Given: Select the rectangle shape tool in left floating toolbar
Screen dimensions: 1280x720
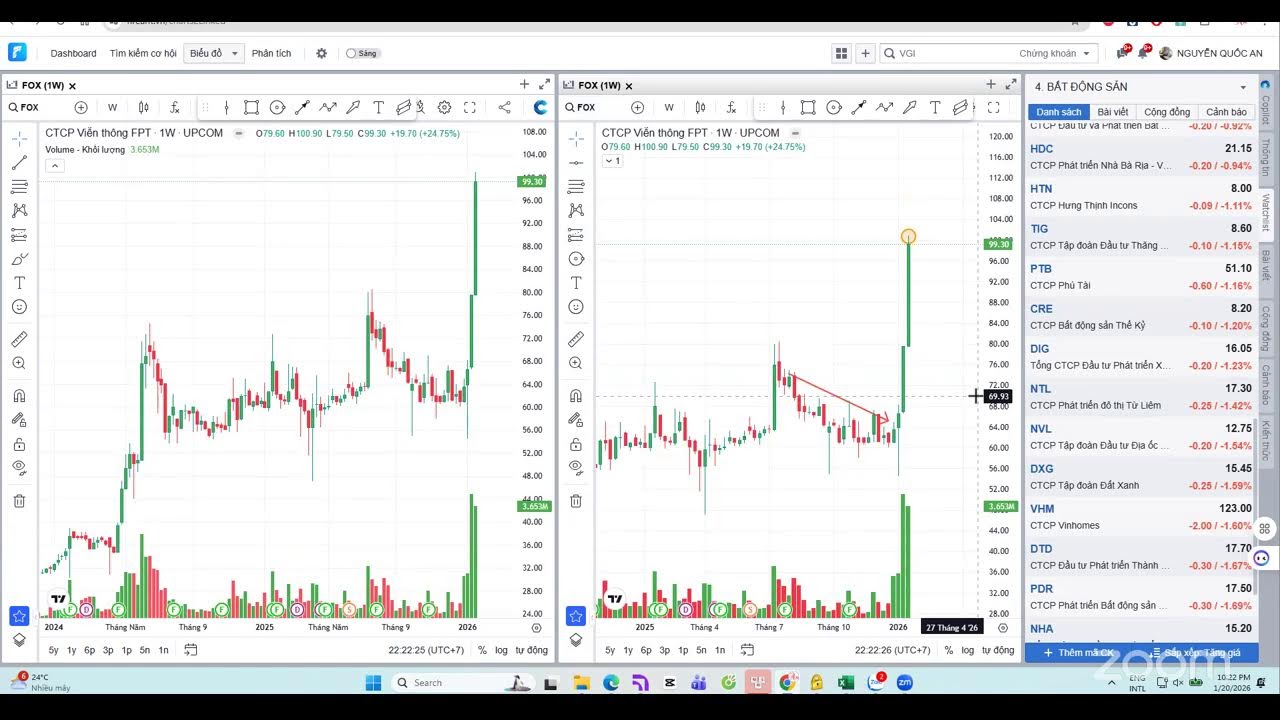Looking at the screenshot, I should click(251, 107).
